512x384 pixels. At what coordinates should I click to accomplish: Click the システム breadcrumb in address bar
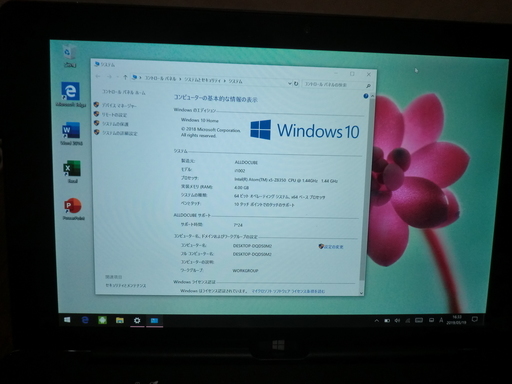[236, 81]
